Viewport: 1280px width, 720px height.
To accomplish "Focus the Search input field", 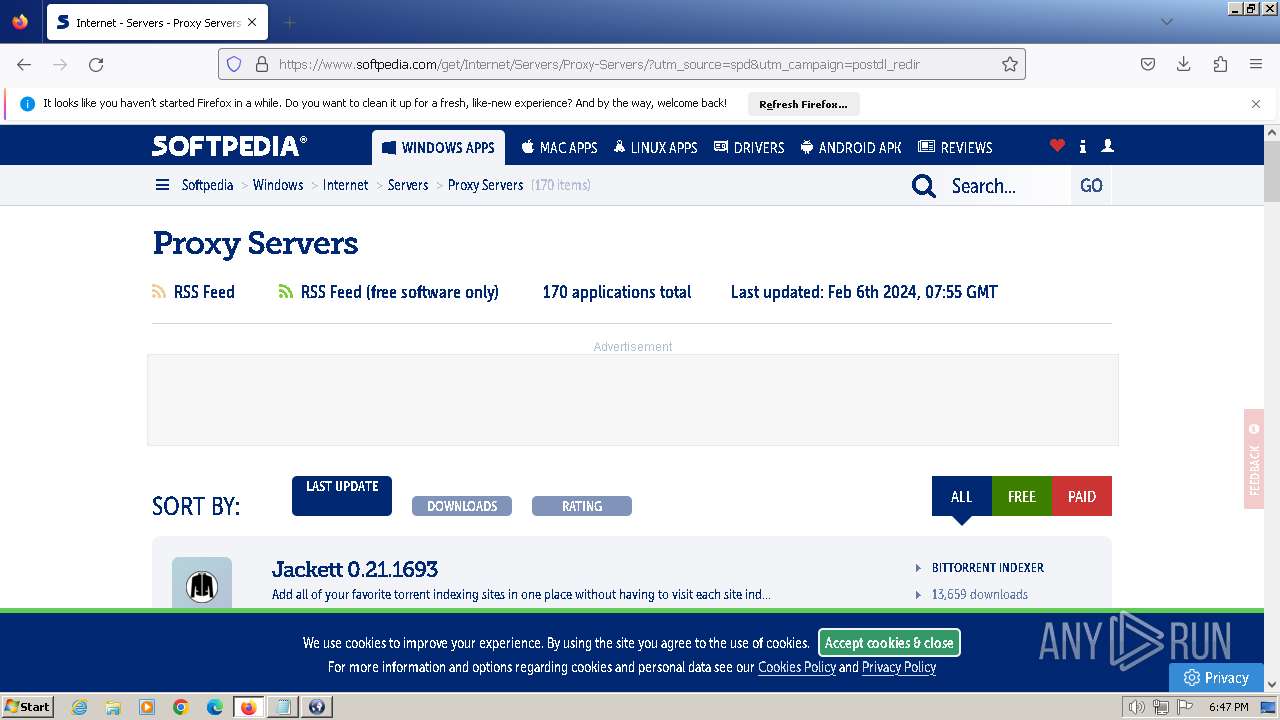I will pyautogui.click(x=1008, y=186).
